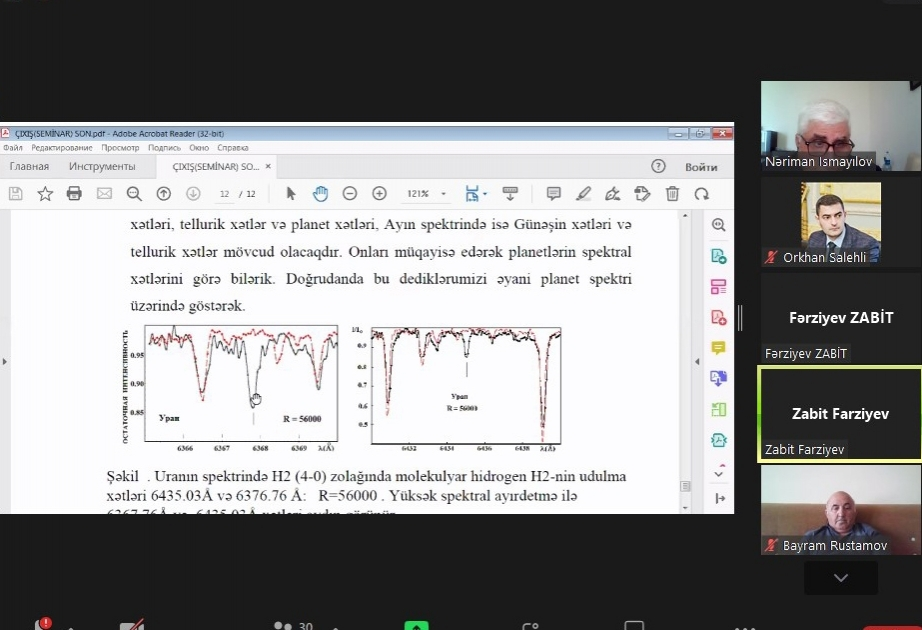Open the help question mark icon
Image resolution: width=922 pixels, height=630 pixels.
point(658,166)
